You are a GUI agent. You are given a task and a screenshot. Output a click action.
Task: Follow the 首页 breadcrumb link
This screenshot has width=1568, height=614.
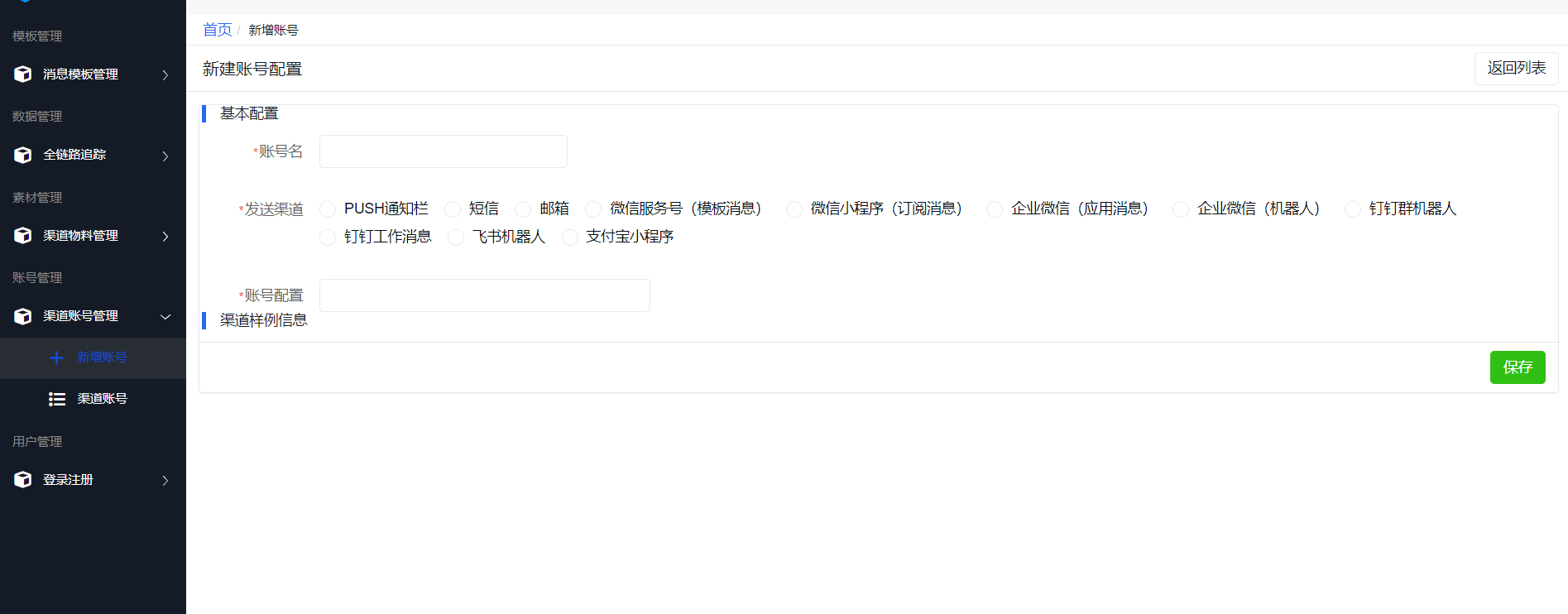point(217,30)
